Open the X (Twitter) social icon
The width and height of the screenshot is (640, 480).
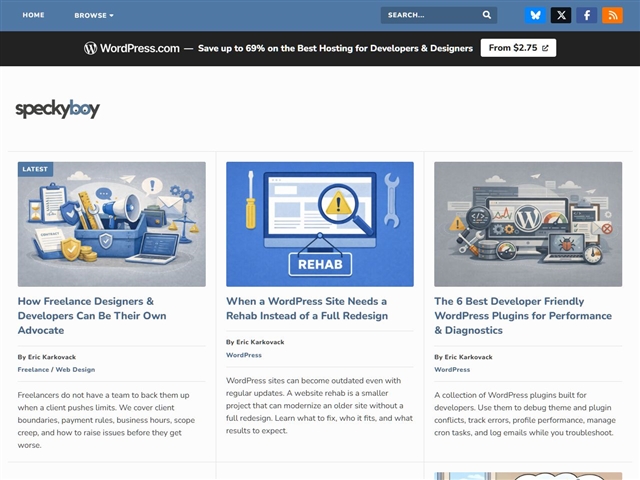561,15
